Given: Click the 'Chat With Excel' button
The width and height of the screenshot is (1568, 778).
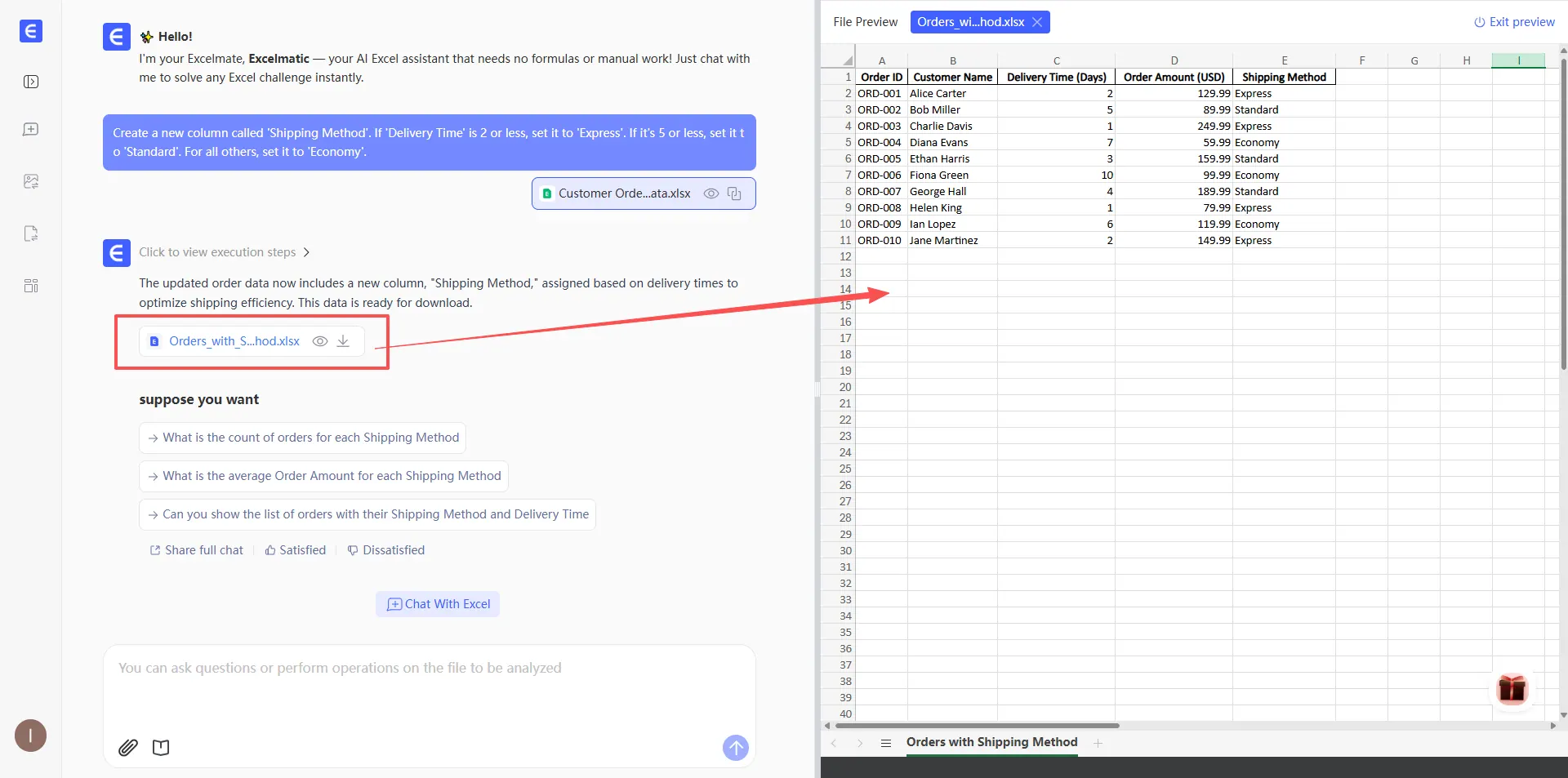Looking at the screenshot, I should point(438,604).
